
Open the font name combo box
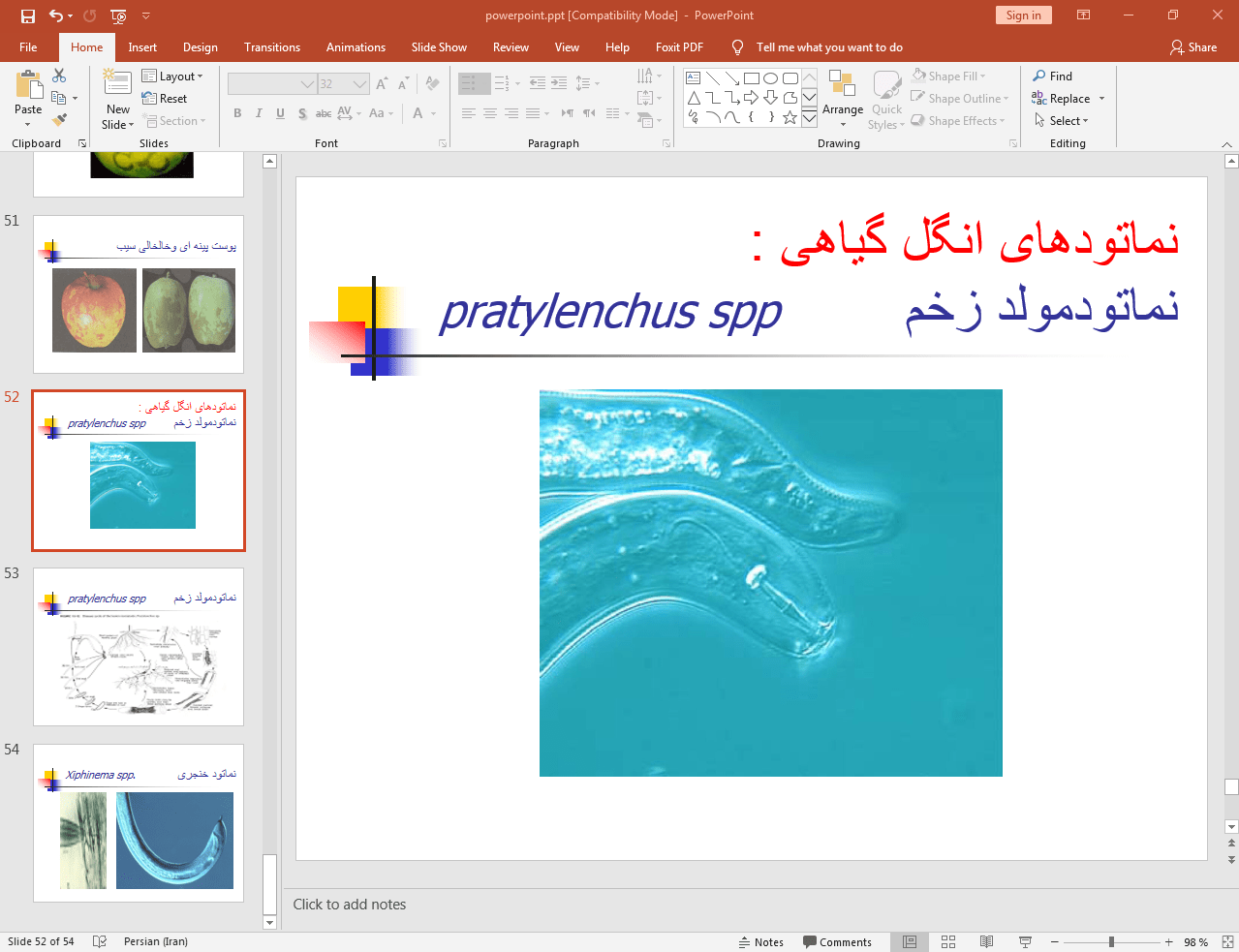(272, 84)
